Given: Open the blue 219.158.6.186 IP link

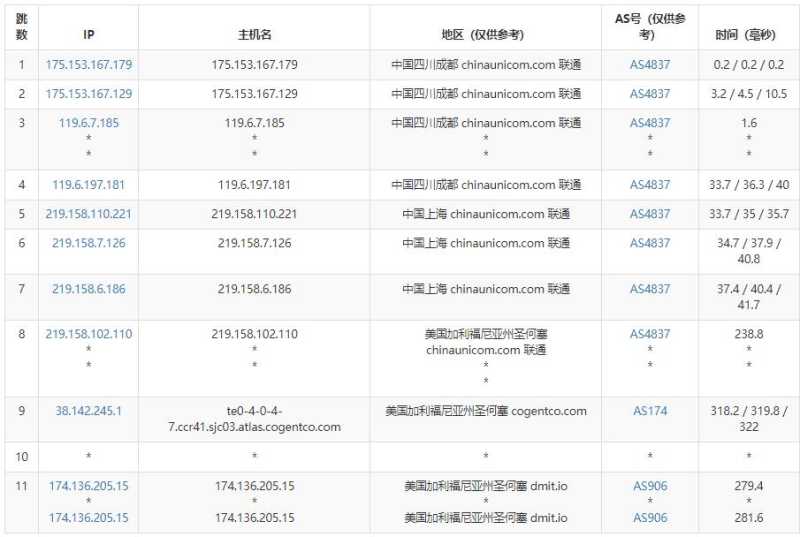Looking at the screenshot, I should point(89,289).
